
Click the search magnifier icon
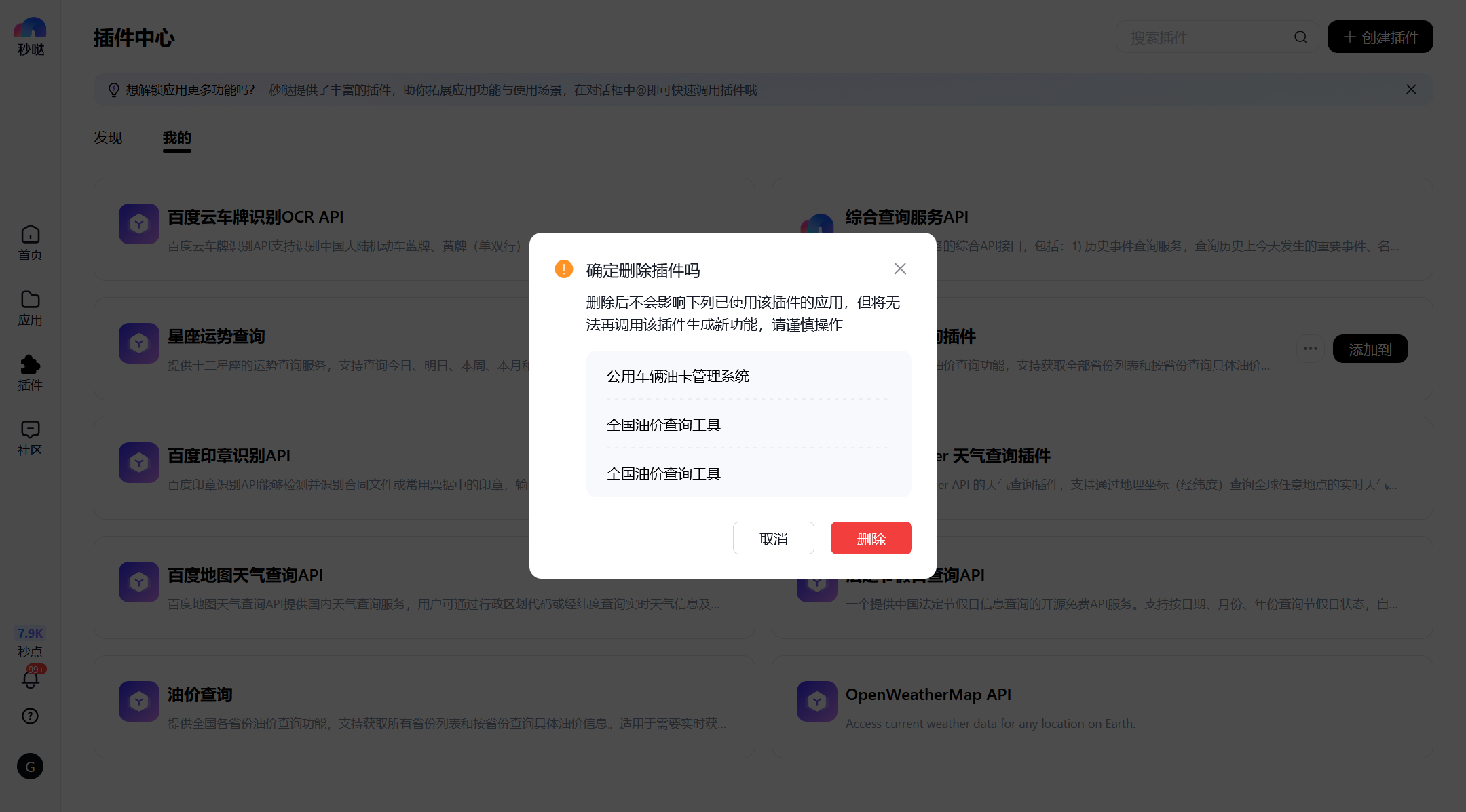[x=1300, y=37]
